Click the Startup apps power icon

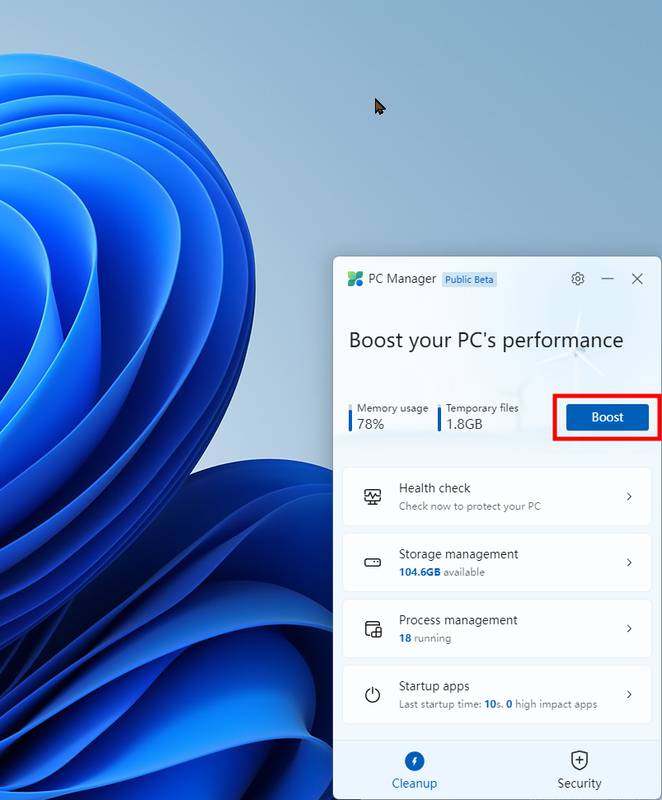(x=372, y=694)
